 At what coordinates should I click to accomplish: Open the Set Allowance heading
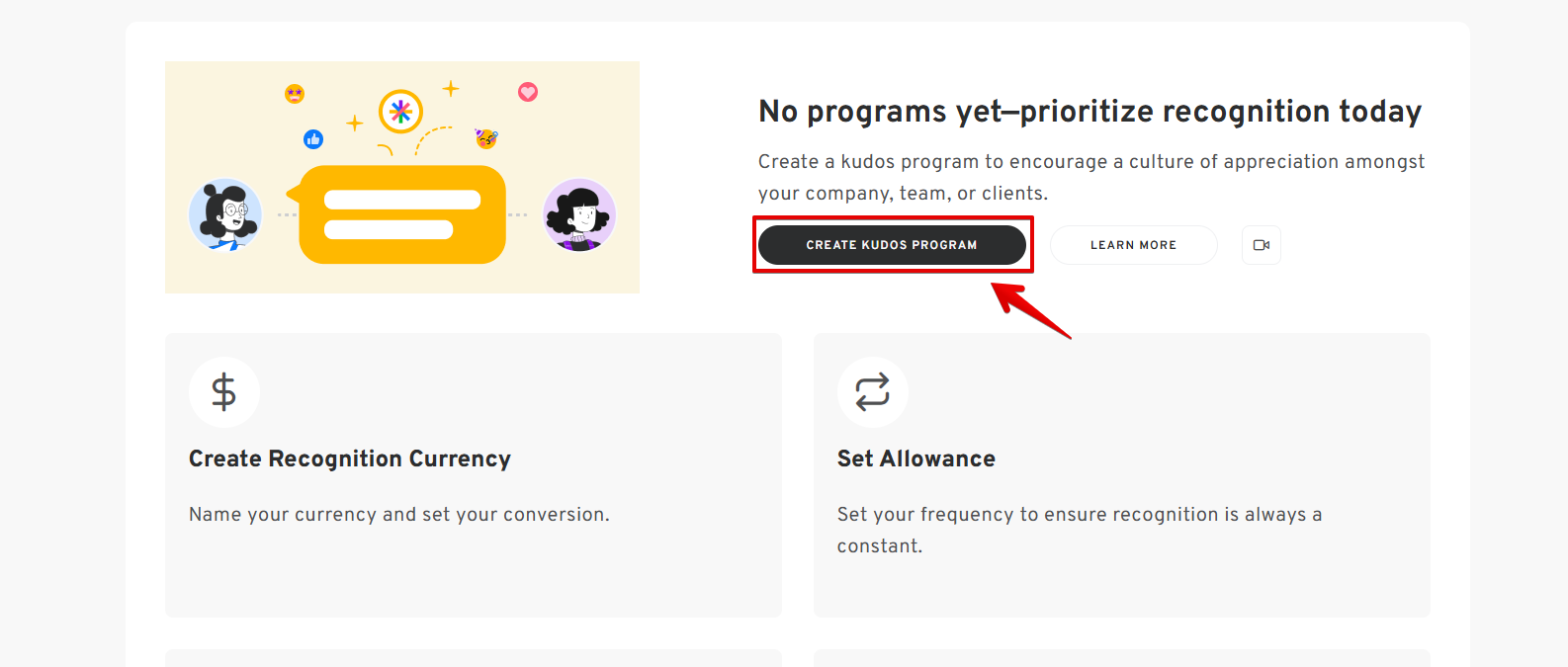tap(915, 459)
